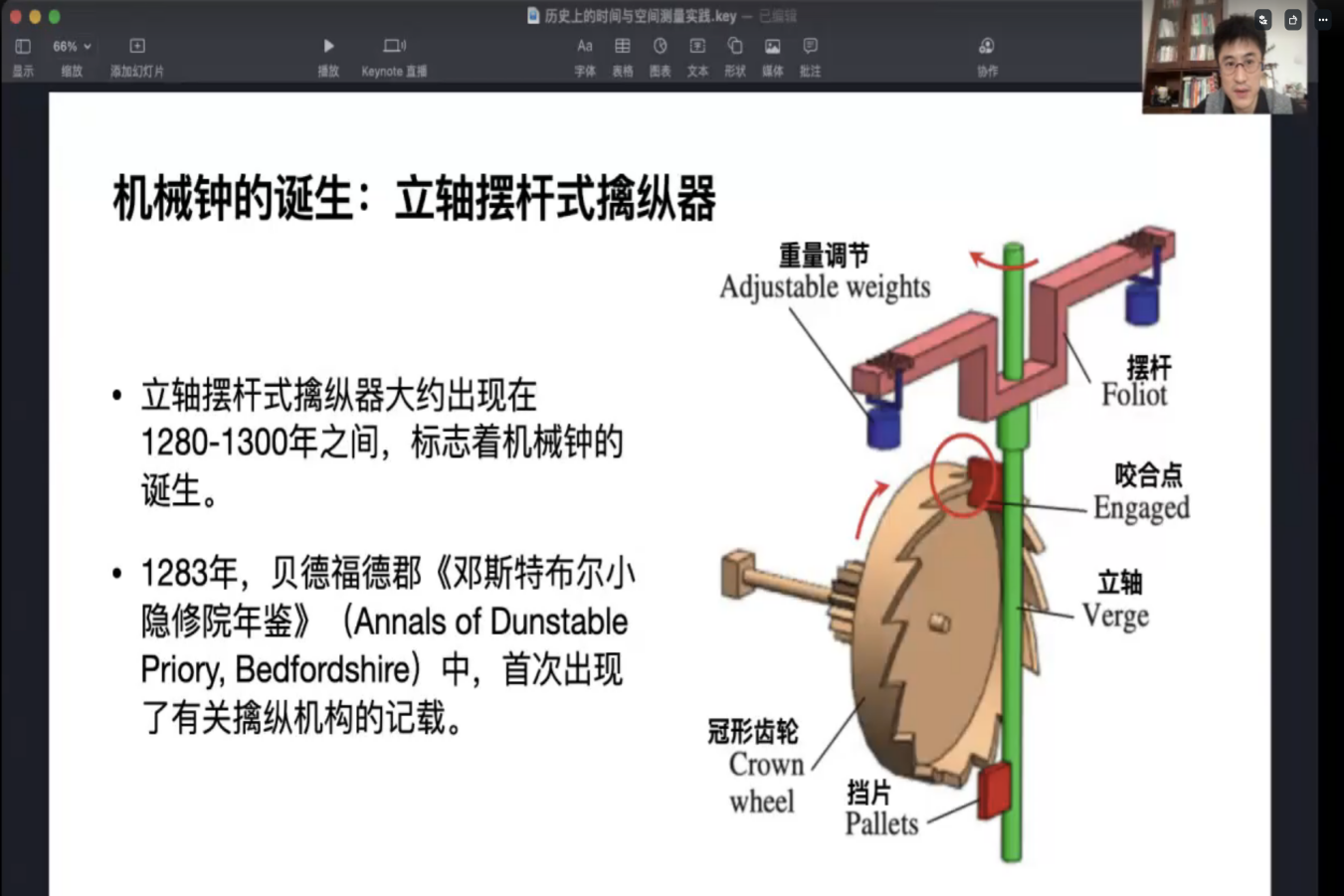Screen dimensions: 1344x896
Task: Click the 重量调节 label above Adjustable weights
Action: (824, 256)
